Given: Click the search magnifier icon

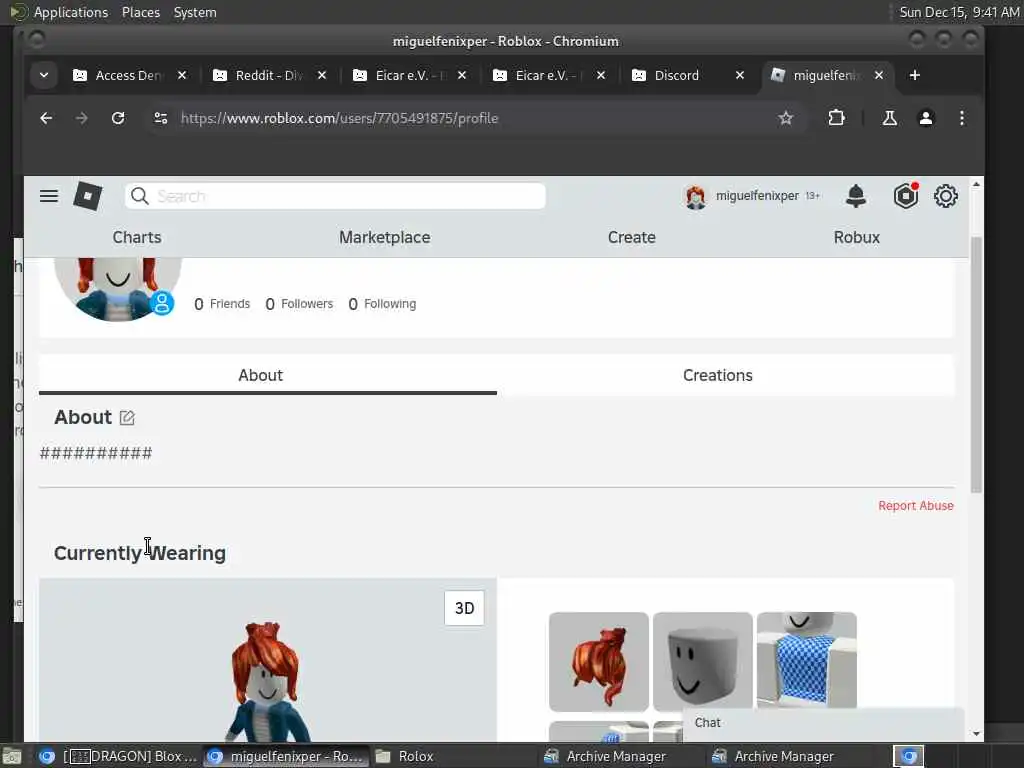Looking at the screenshot, I should click(139, 196).
